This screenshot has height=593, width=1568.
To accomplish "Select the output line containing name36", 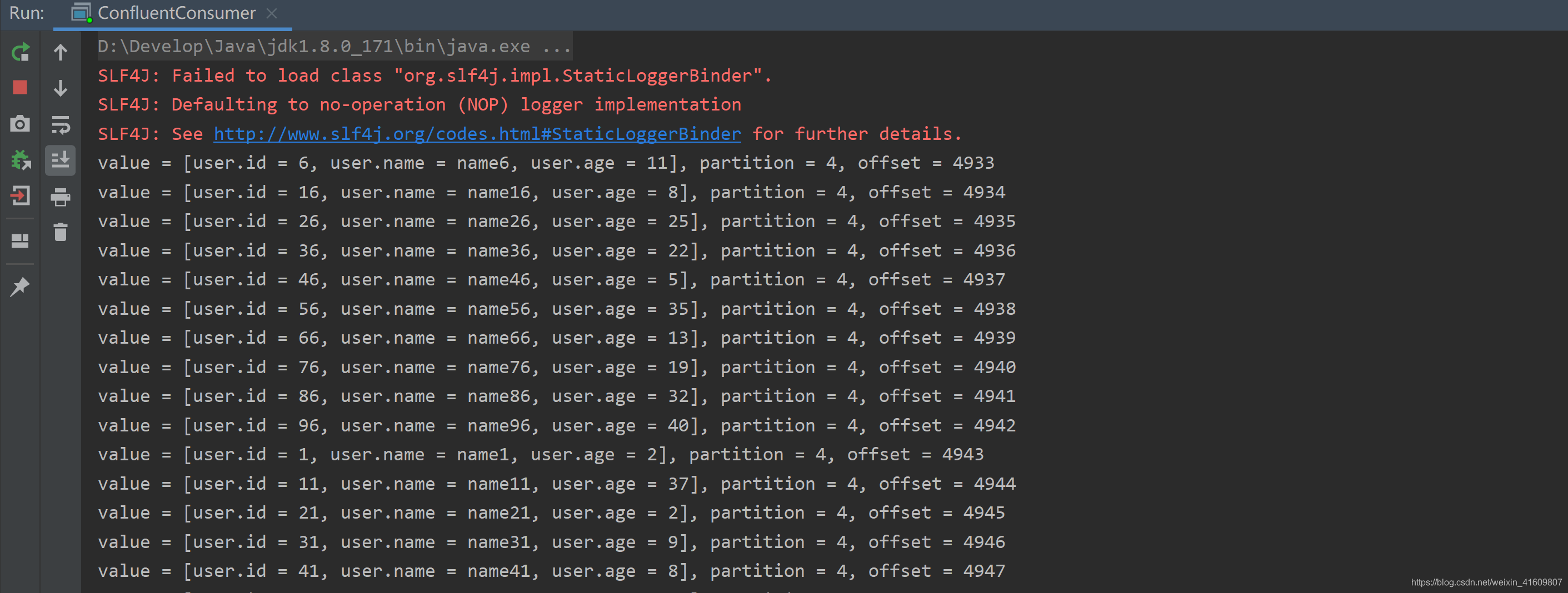I will 556,250.
